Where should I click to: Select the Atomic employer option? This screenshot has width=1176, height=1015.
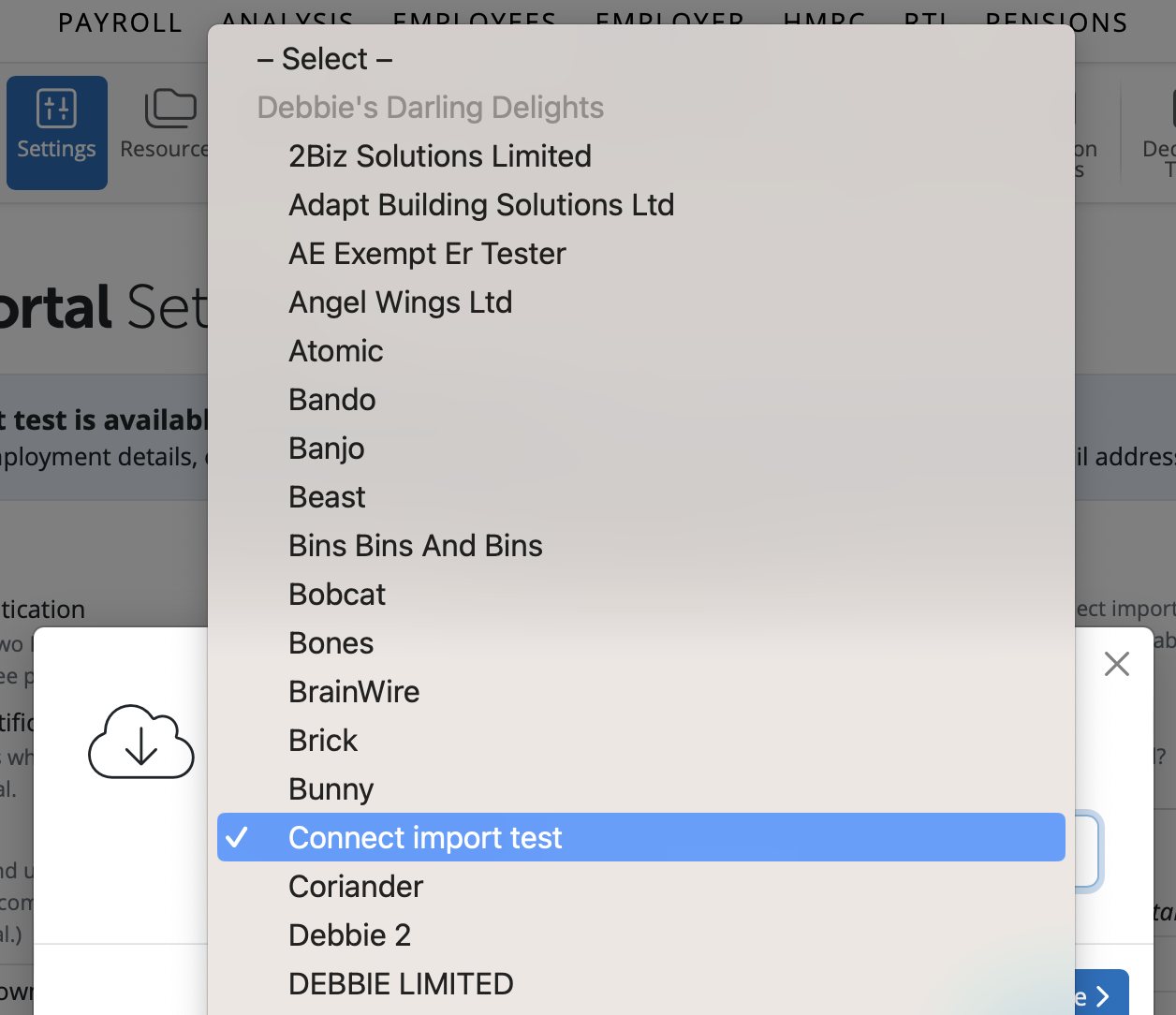pyautogui.click(x=335, y=351)
